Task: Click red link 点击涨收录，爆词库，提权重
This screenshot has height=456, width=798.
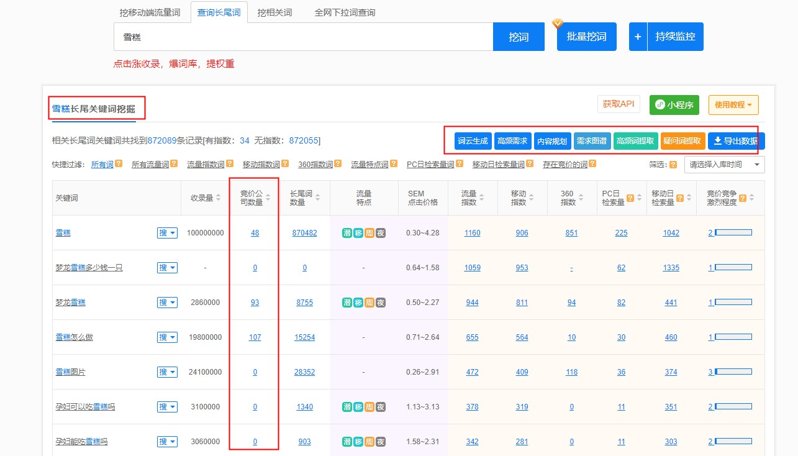Action: tap(174, 64)
